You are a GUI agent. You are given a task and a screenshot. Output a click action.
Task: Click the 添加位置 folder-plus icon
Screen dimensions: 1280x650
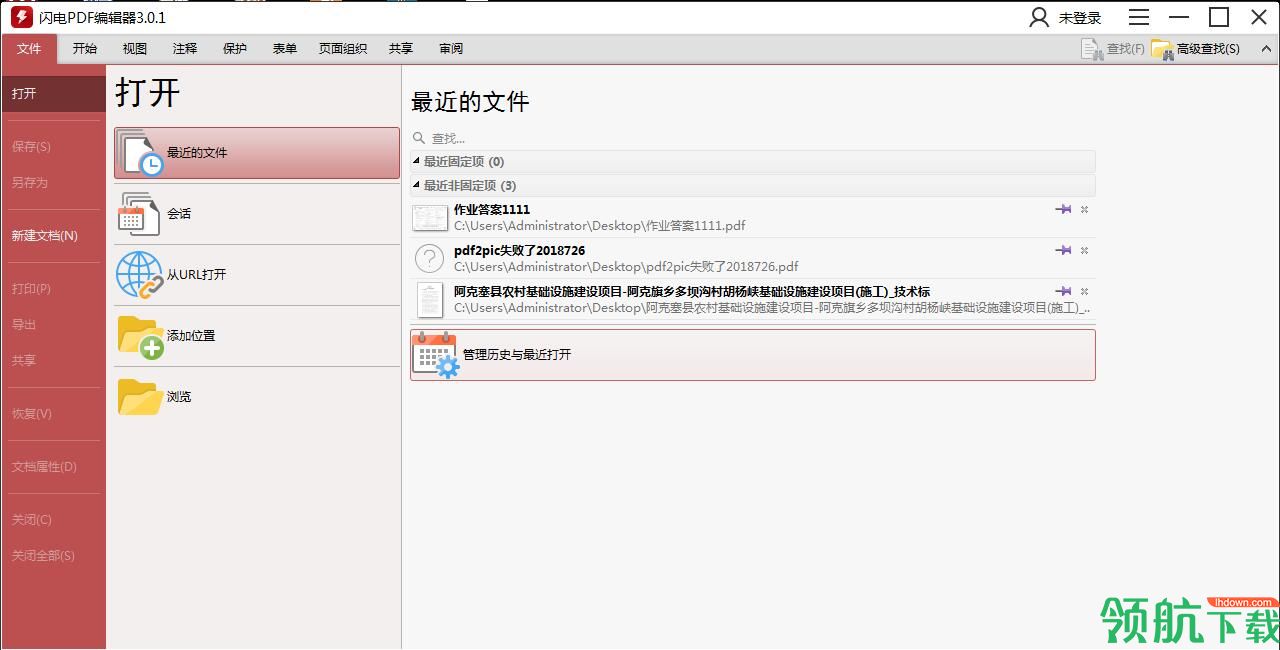141,337
